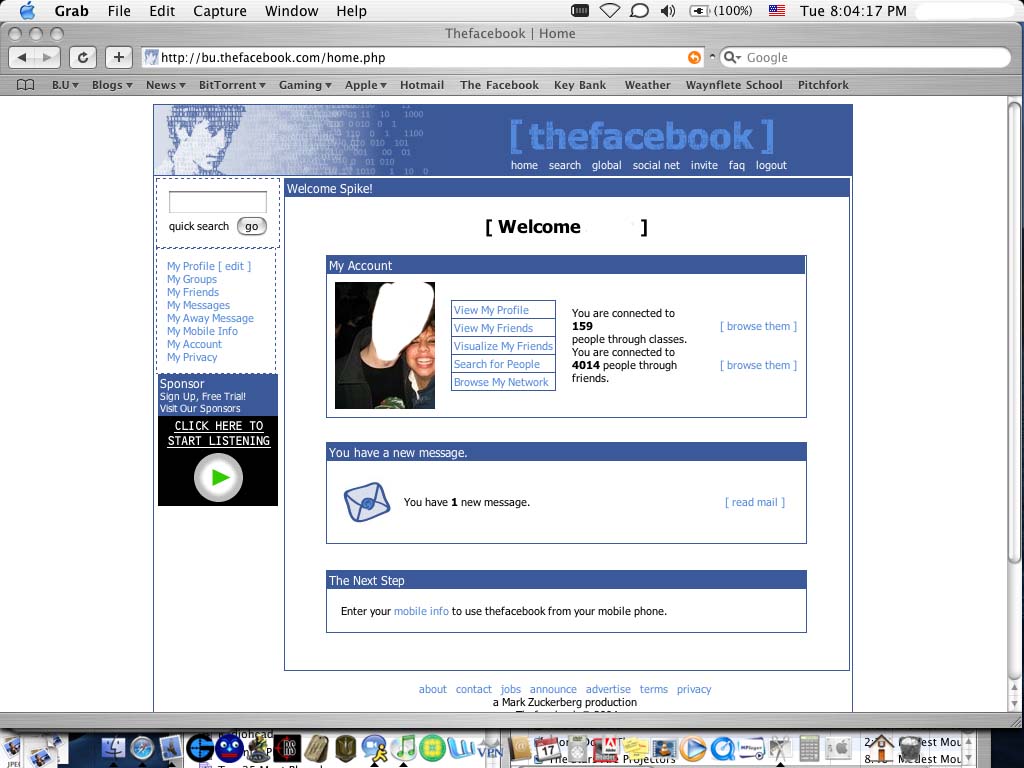Open the News bookmarks dropdown
The height and width of the screenshot is (768, 1024).
pos(165,85)
